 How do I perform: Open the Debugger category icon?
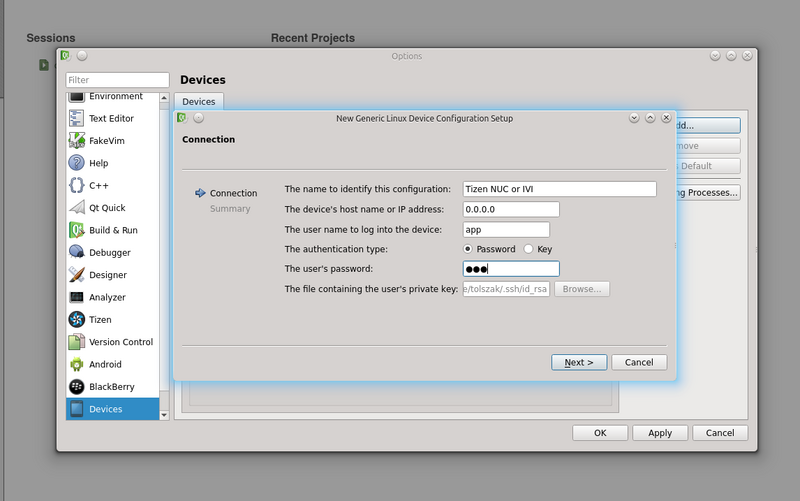click(x=76, y=253)
